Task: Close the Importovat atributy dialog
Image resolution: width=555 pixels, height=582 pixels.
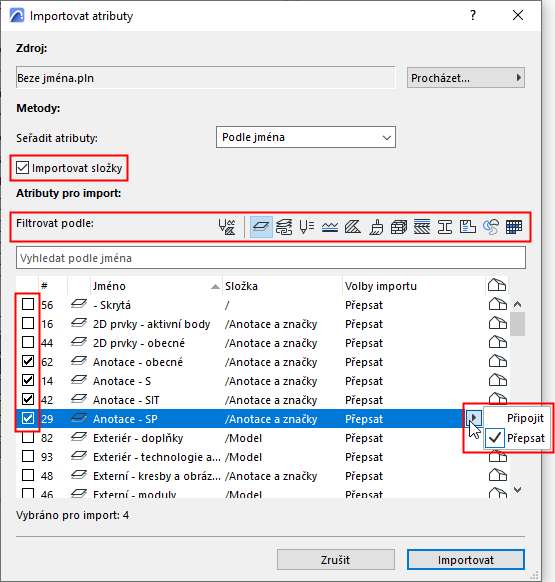Action: point(518,15)
